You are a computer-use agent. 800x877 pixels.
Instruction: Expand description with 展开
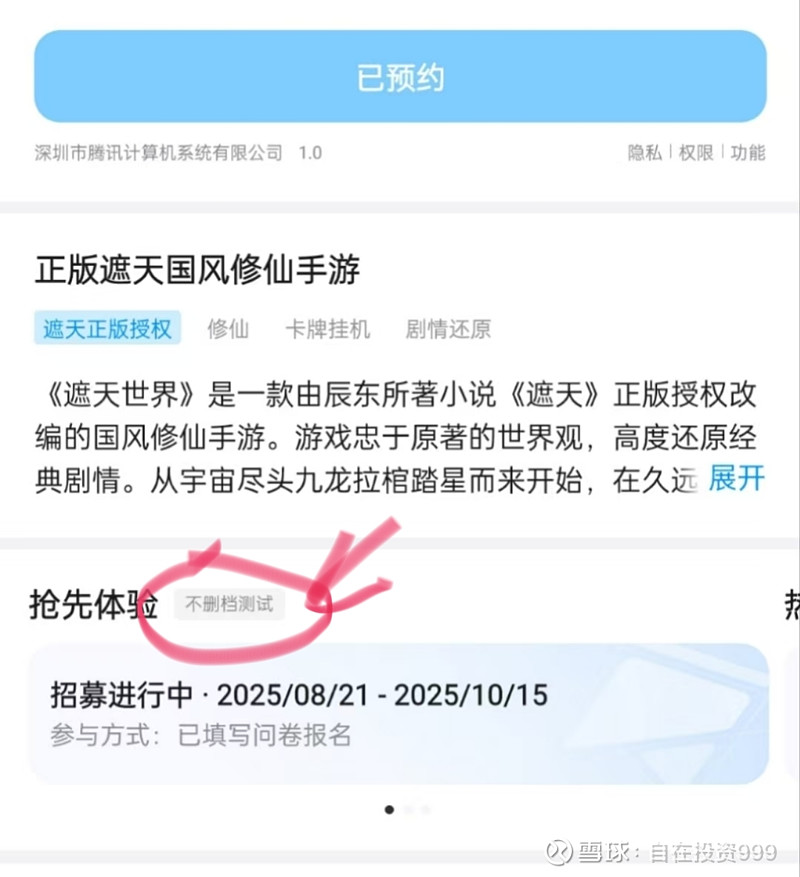point(736,479)
